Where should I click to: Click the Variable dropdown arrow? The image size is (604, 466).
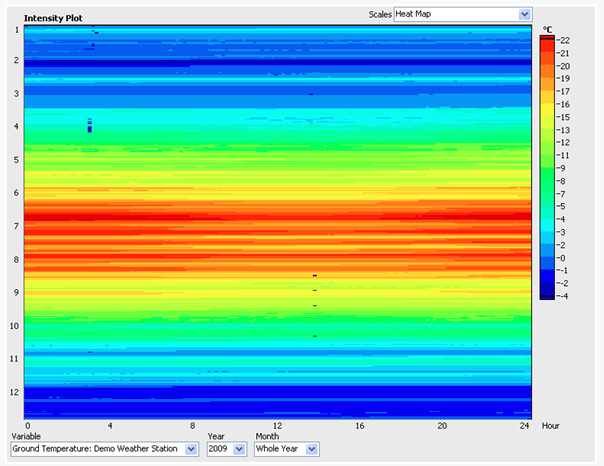click(191, 449)
